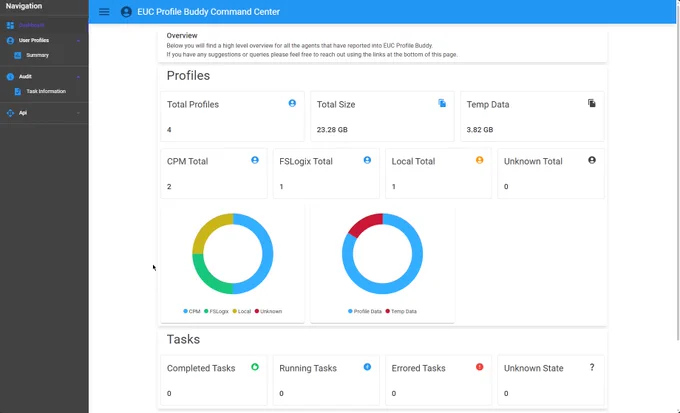Click the blue Running Tasks icon

point(367,367)
